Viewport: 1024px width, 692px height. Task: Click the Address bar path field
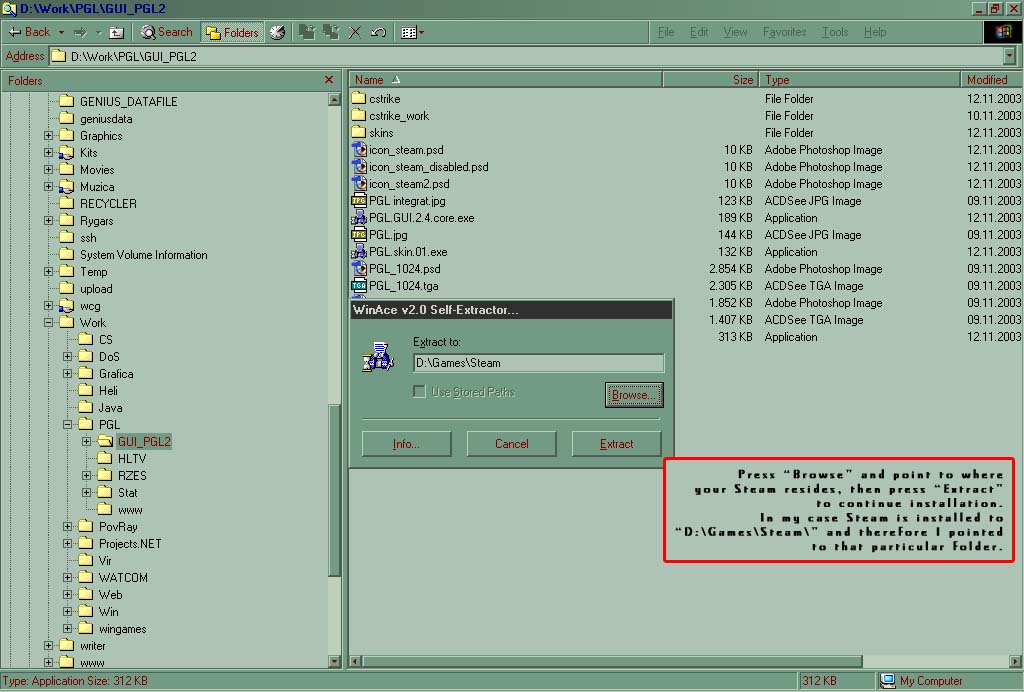point(526,56)
